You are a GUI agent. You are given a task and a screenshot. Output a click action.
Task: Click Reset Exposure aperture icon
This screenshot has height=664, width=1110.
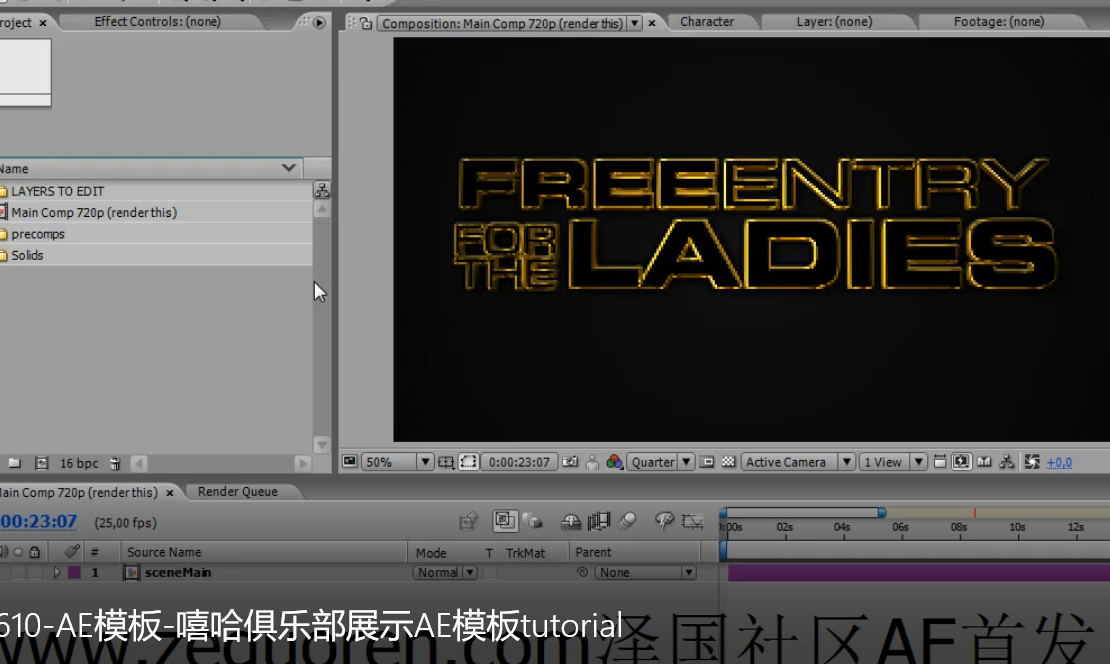click(1031, 462)
